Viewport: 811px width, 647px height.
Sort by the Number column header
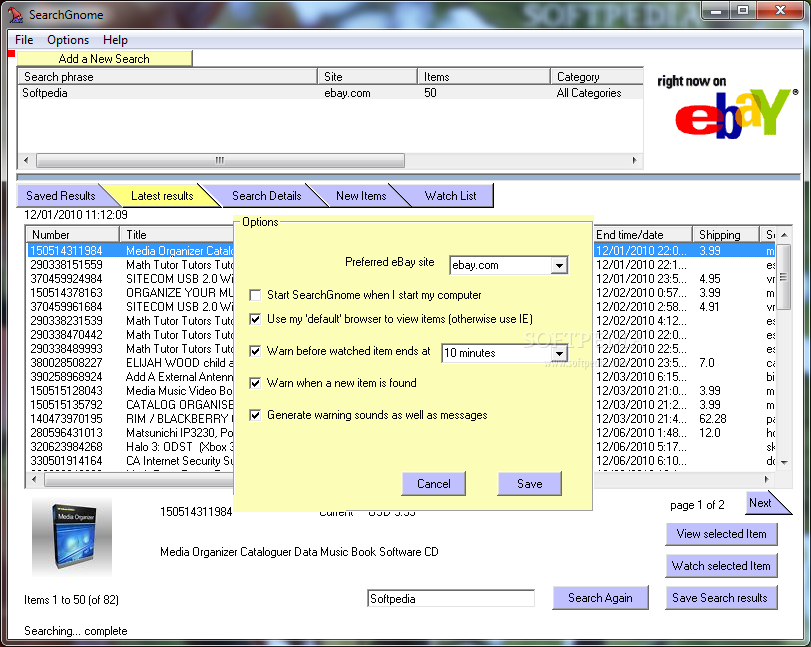tap(73, 235)
